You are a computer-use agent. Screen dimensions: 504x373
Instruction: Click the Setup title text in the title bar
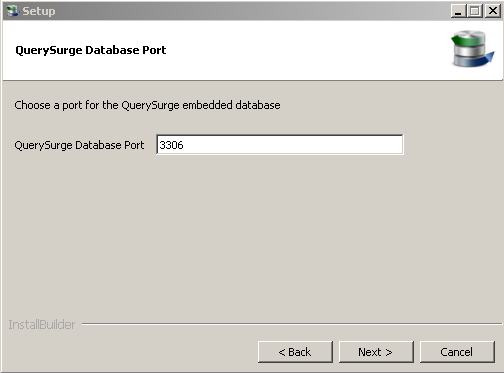pos(39,11)
